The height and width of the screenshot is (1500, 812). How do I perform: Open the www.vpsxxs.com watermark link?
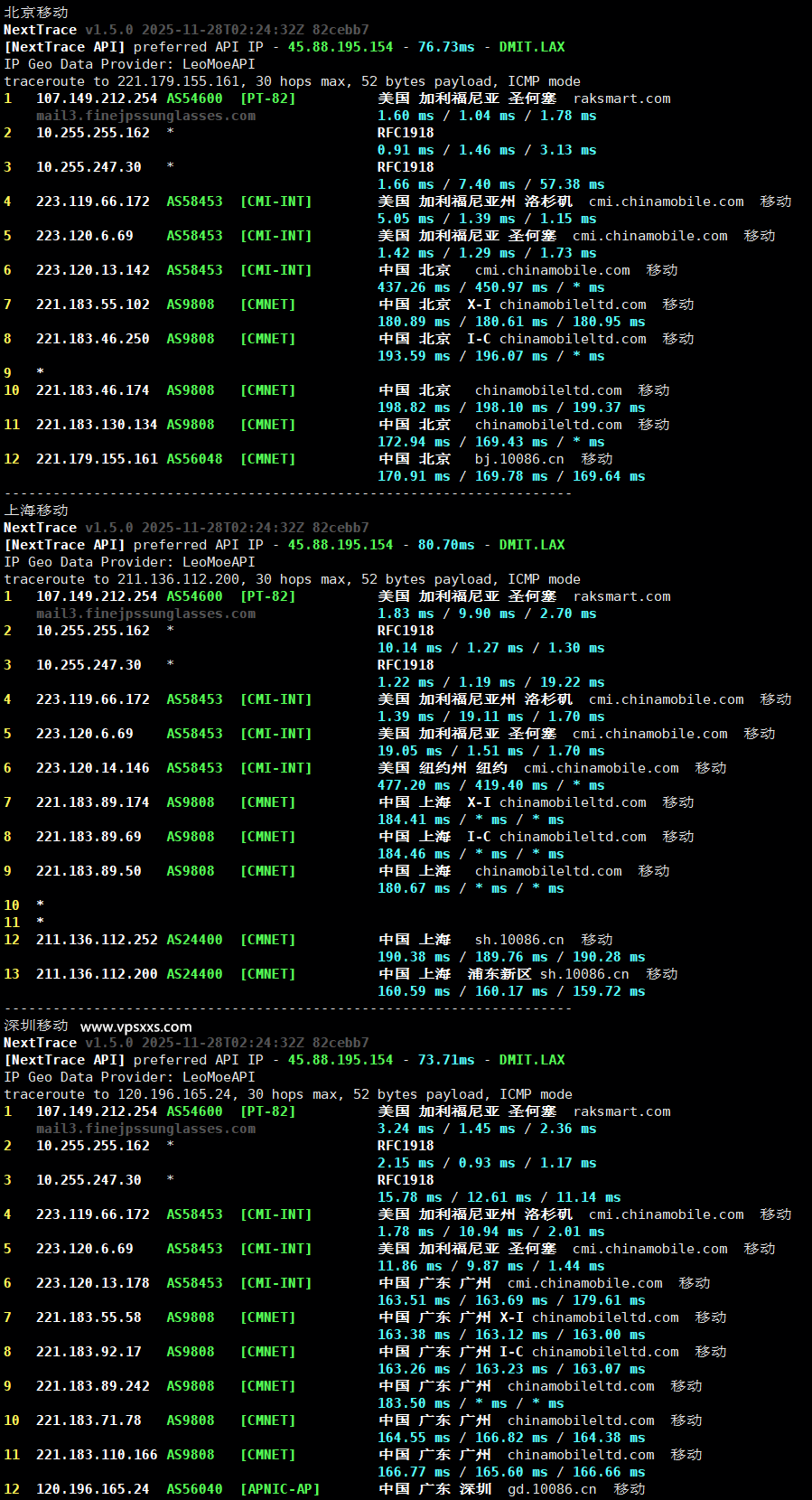point(135,1027)
